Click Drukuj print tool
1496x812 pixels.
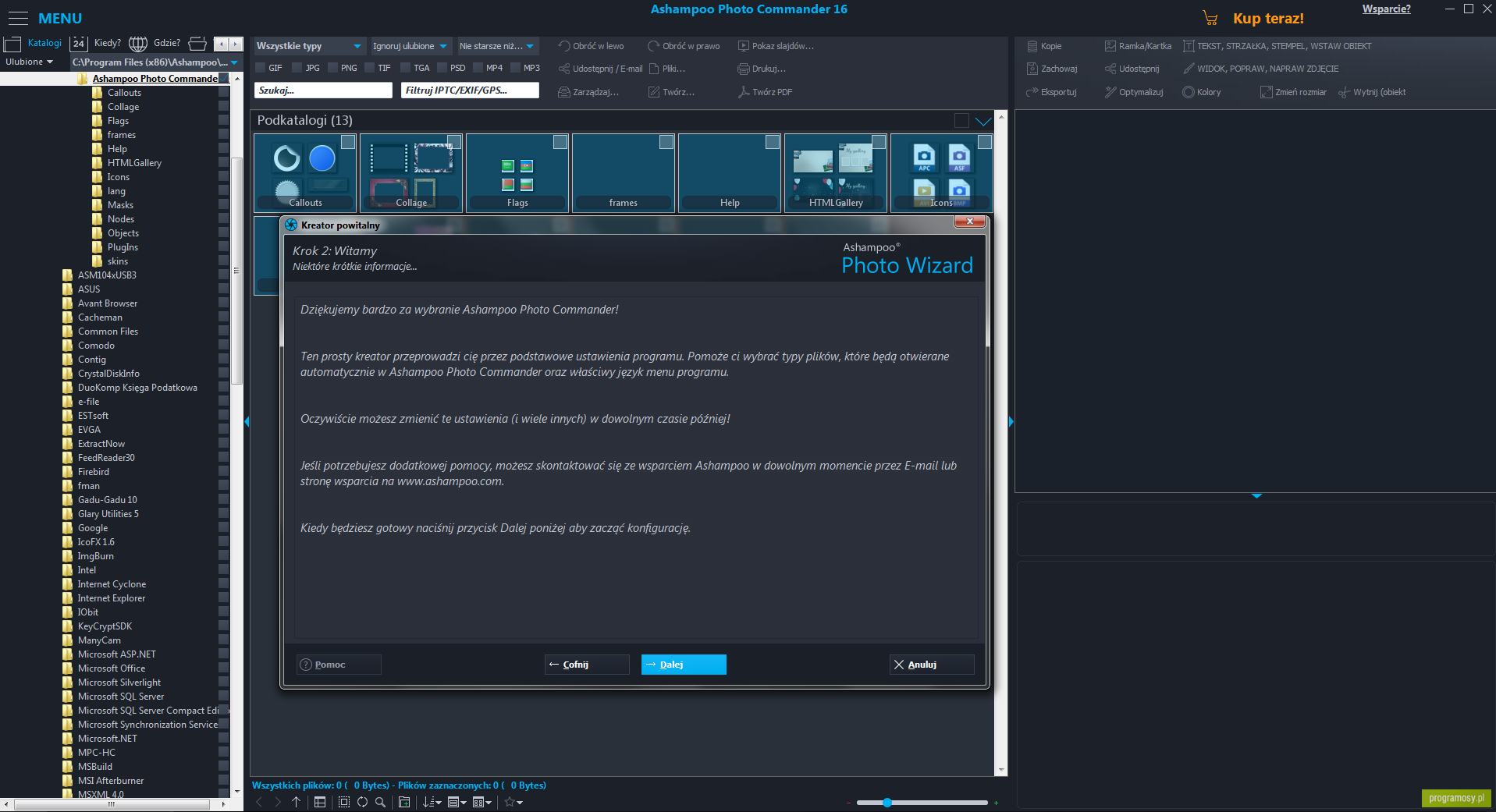click(x=762, y=69)
